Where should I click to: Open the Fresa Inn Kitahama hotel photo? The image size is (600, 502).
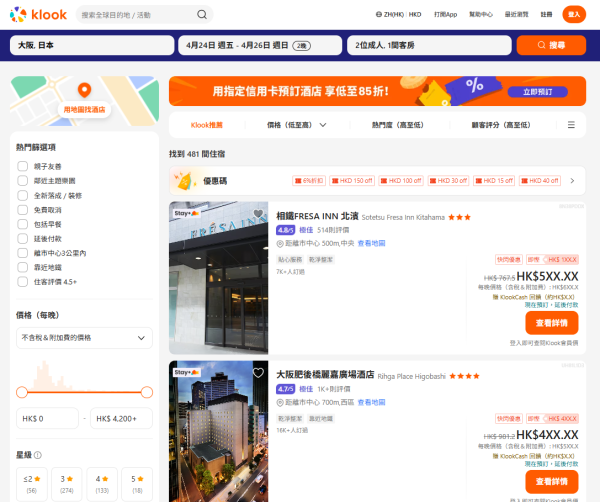point(218,278)
